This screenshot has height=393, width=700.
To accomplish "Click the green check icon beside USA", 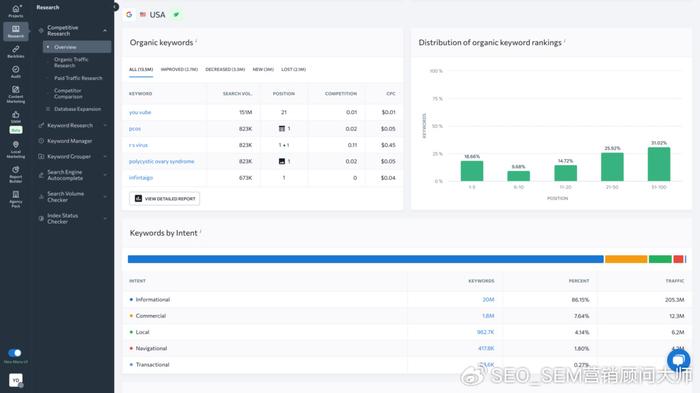I will click(177, 14).
